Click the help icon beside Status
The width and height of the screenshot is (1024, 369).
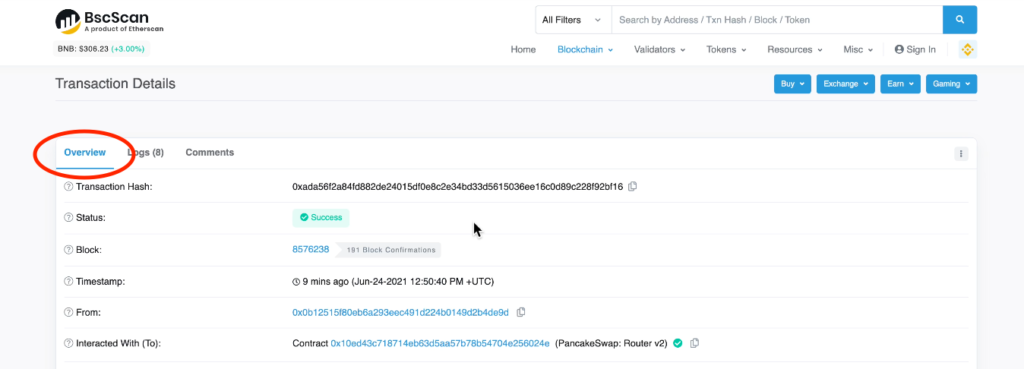(68, 217)
